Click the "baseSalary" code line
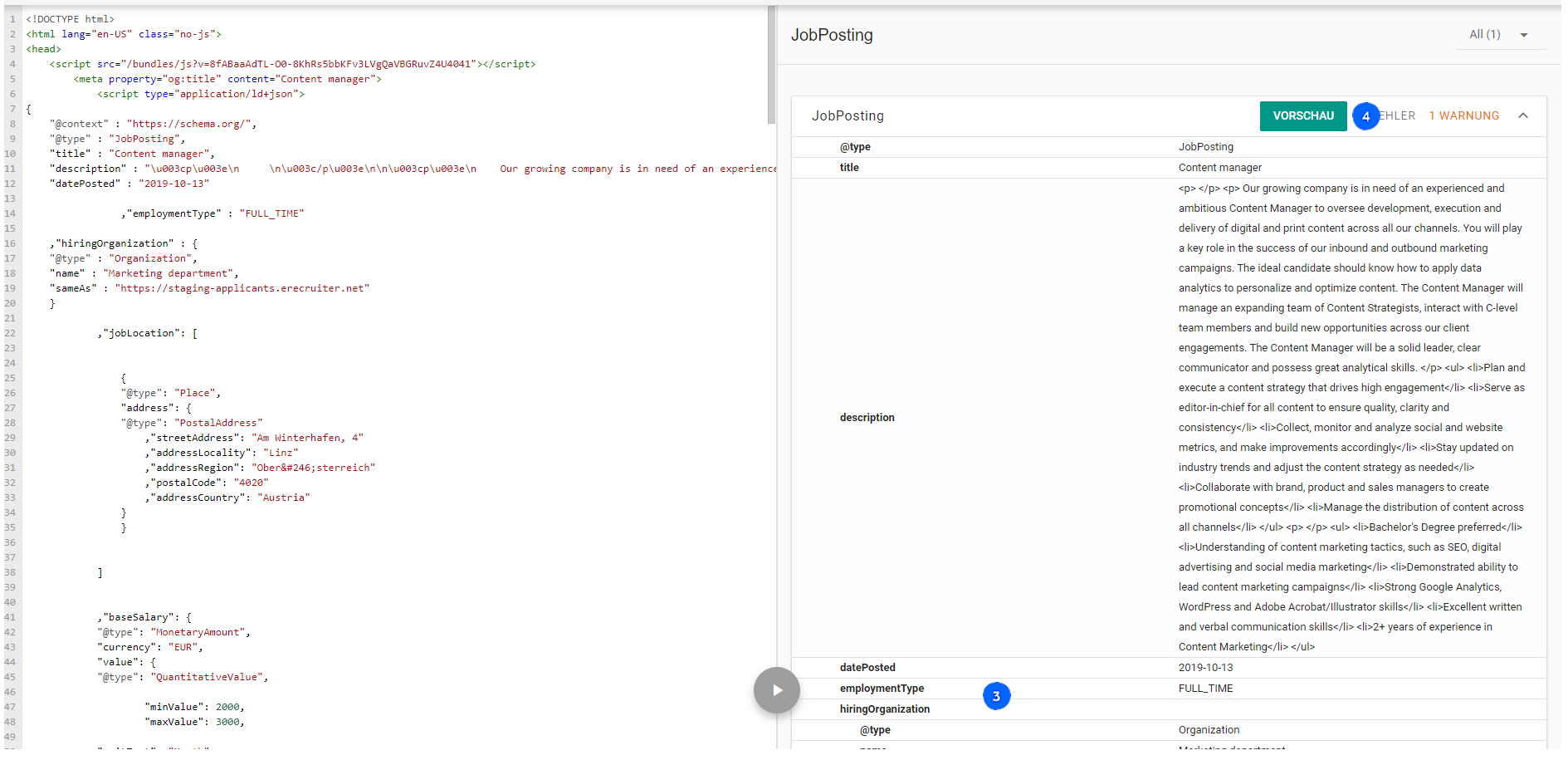 pos(144,617)
